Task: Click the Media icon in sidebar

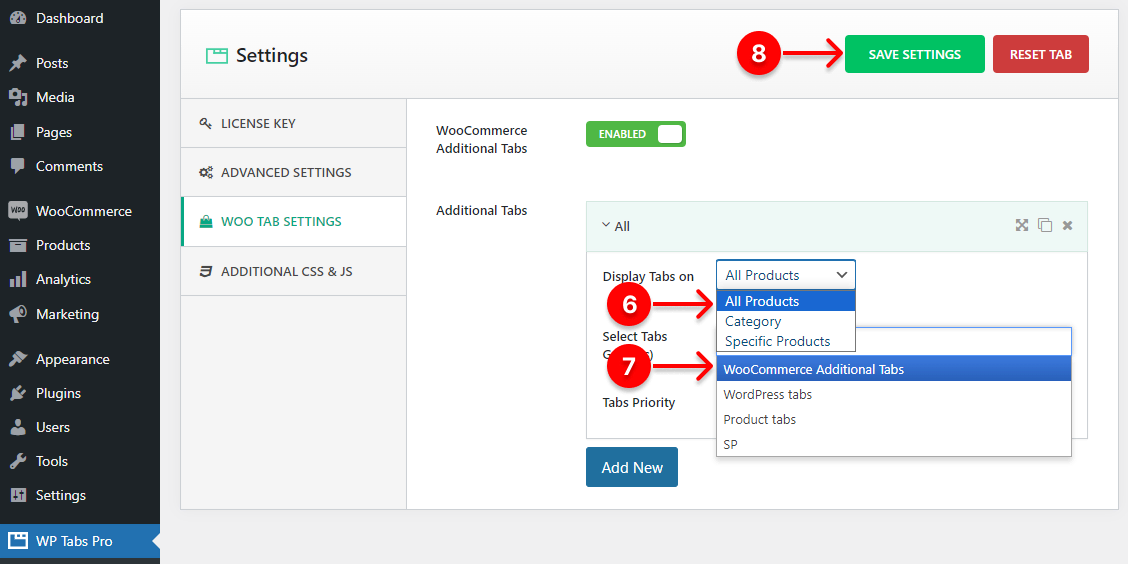Action: 18,97
